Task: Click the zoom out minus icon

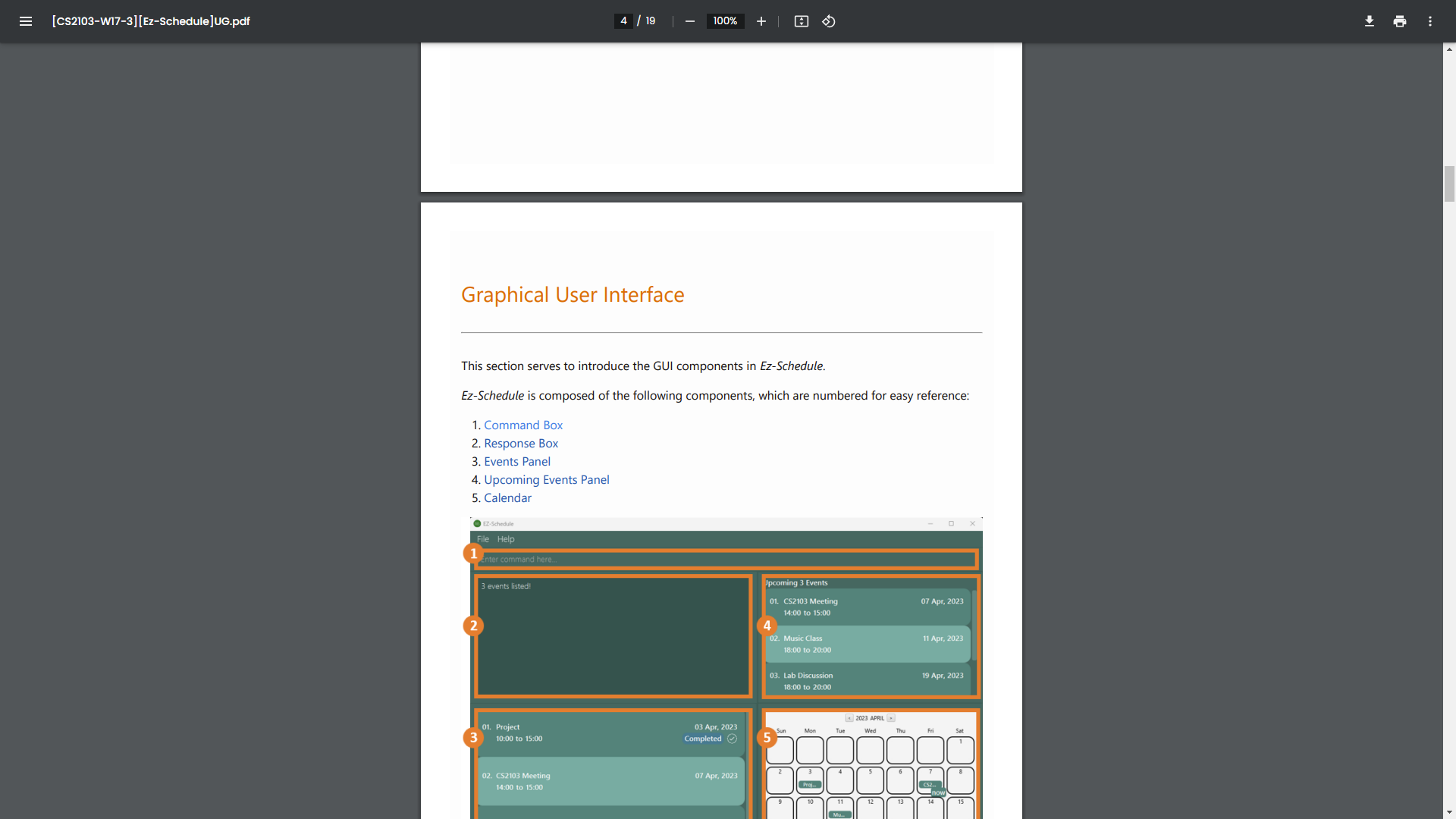Action: [689, 21]
